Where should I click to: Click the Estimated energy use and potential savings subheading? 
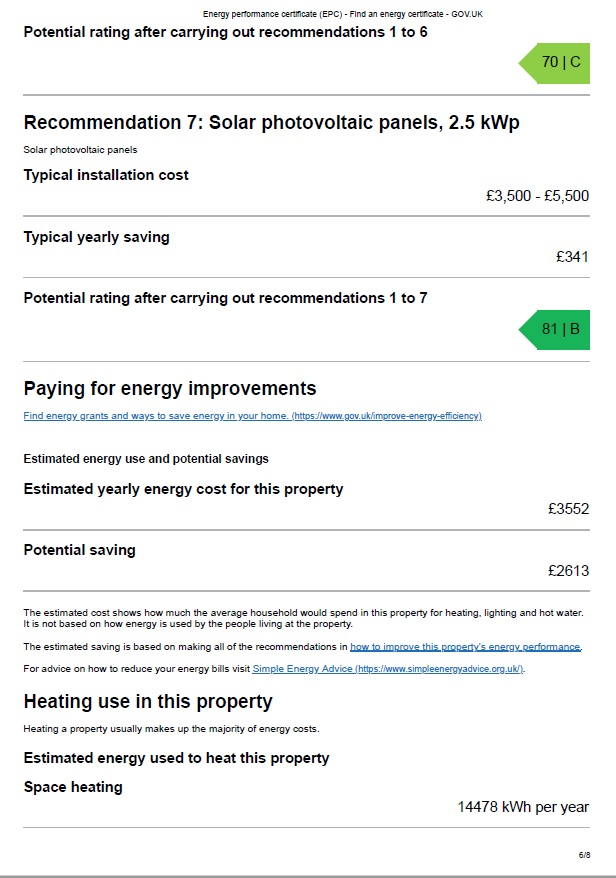(146, 459)
